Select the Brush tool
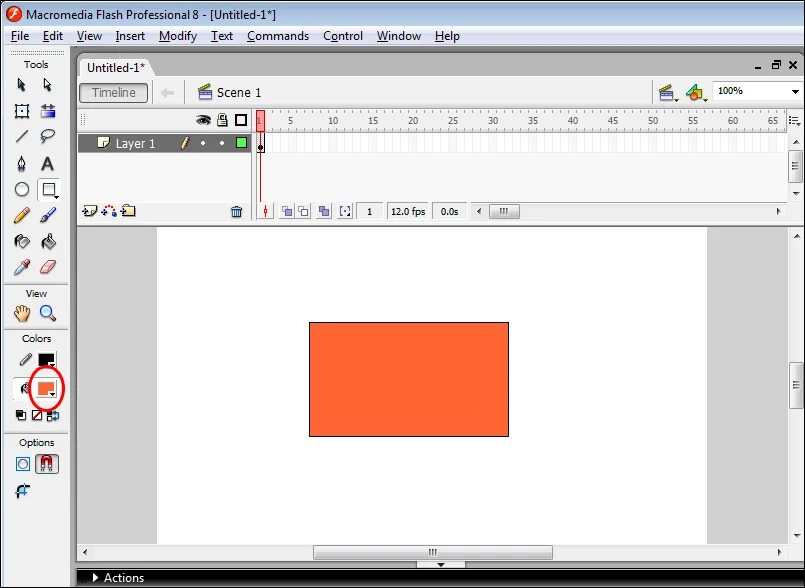The image size is (805, 588). (x=48, y=215)
